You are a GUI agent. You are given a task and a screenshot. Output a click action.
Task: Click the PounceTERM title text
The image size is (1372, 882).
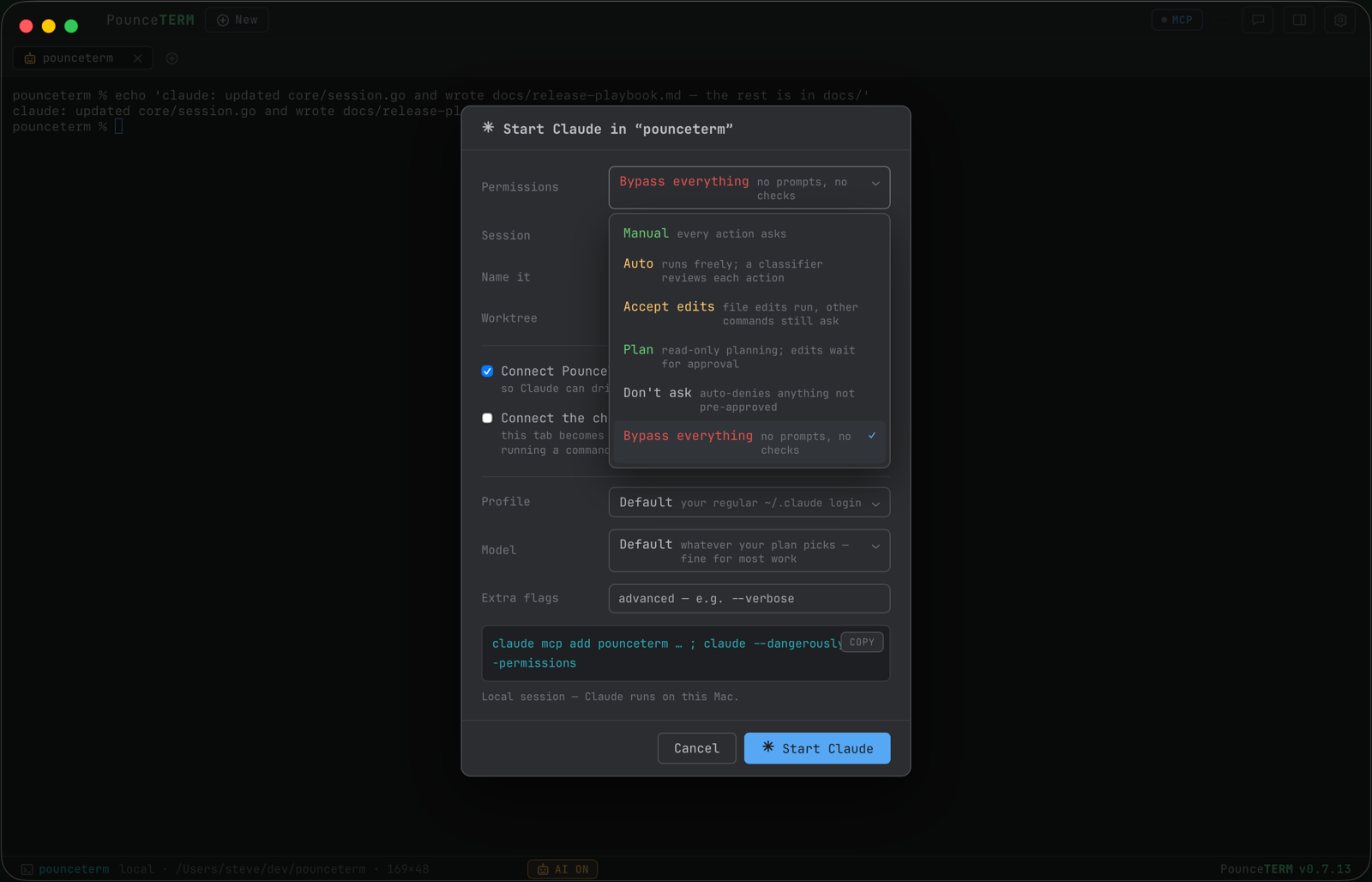[150, 20]
